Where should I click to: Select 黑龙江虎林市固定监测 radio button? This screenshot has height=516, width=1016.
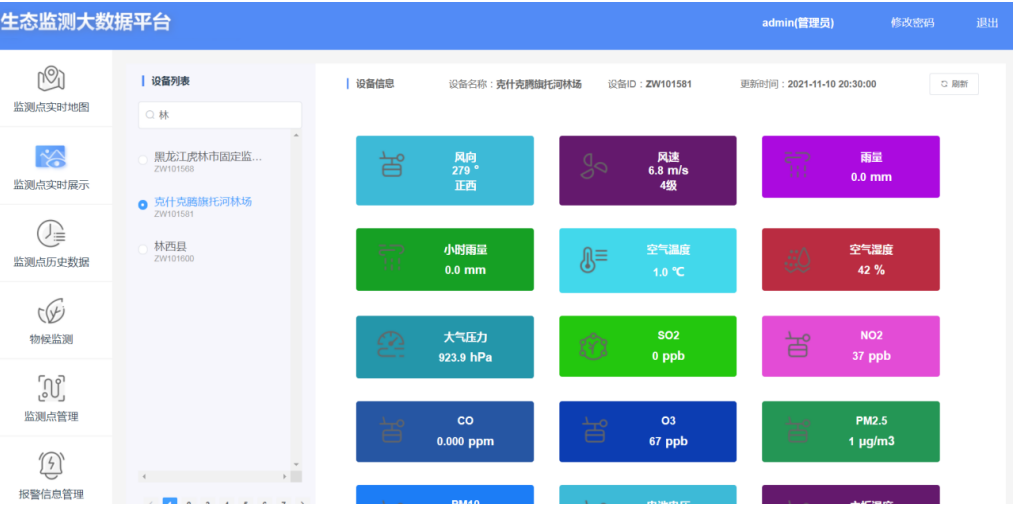(143, 160)
